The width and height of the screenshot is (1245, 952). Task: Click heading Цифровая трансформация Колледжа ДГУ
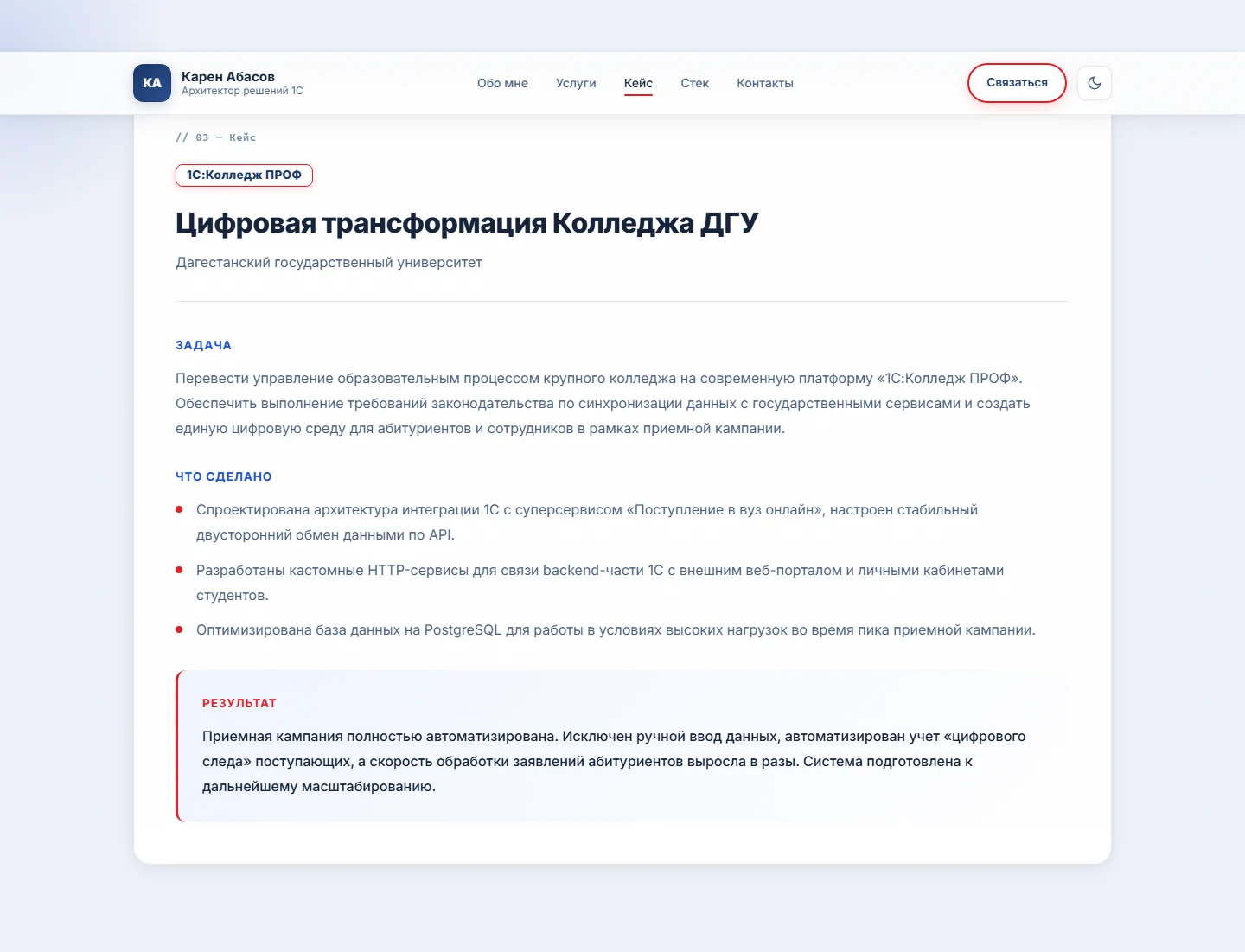tap(467, 223)
